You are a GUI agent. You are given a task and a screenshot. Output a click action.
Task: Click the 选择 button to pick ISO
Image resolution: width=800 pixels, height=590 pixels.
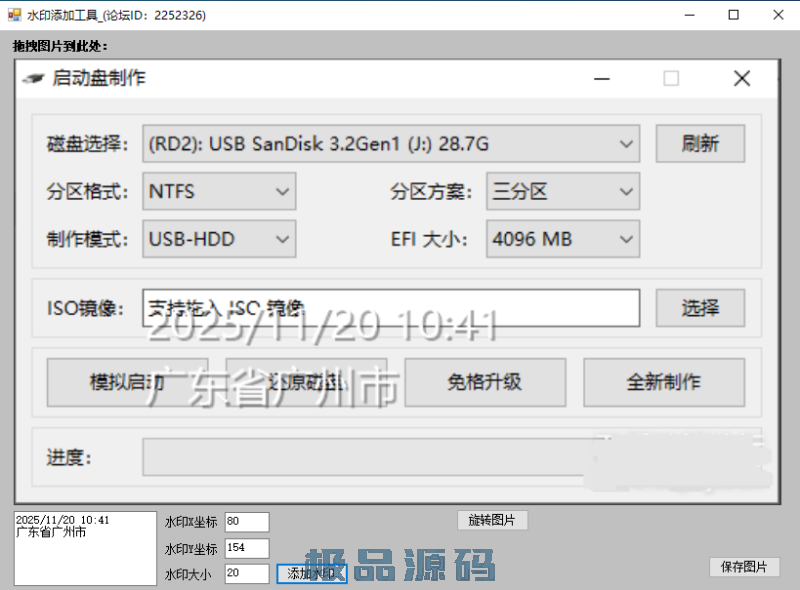coord(699,308)
